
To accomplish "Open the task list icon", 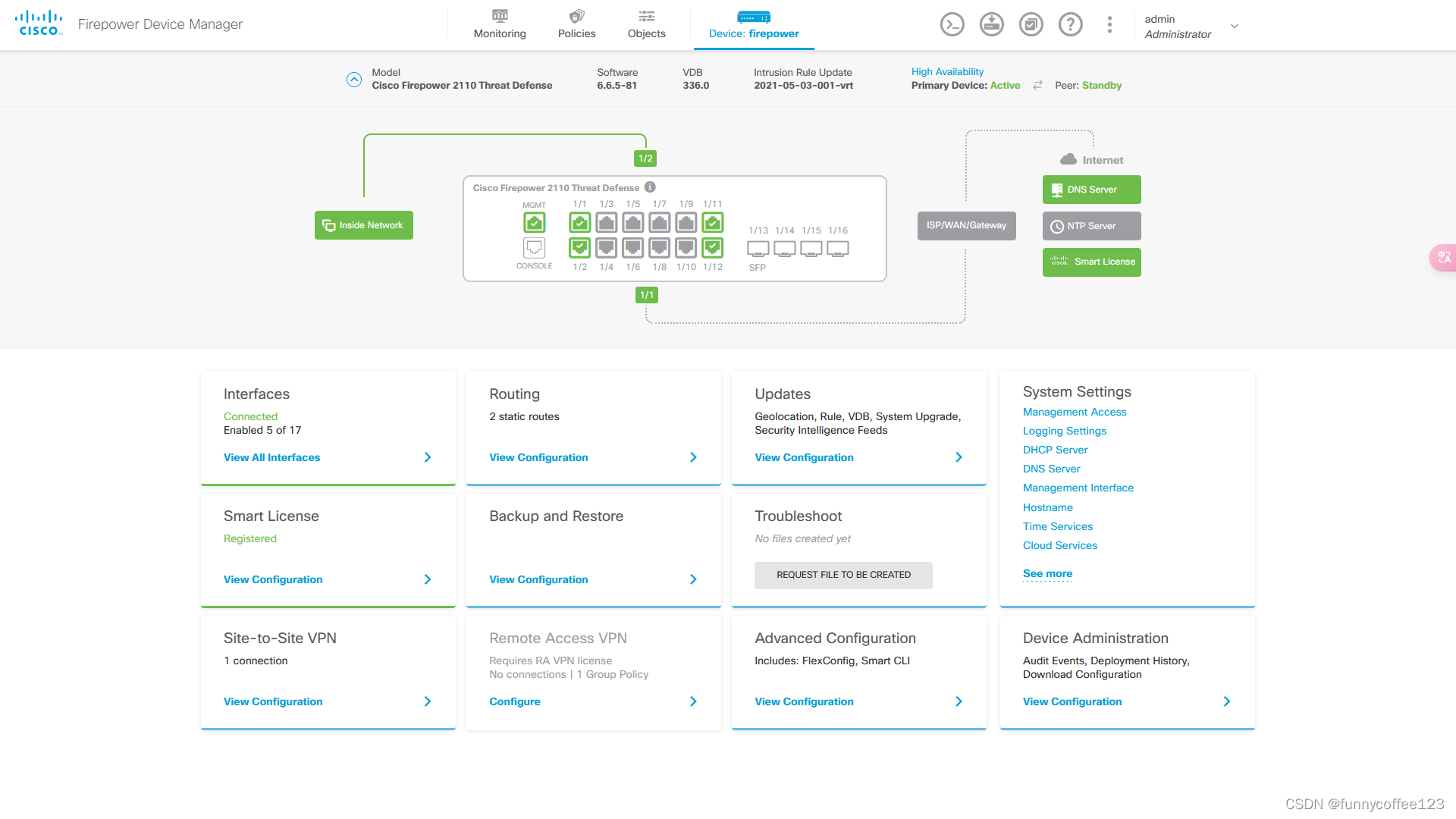I will (x=1031, y=25).
